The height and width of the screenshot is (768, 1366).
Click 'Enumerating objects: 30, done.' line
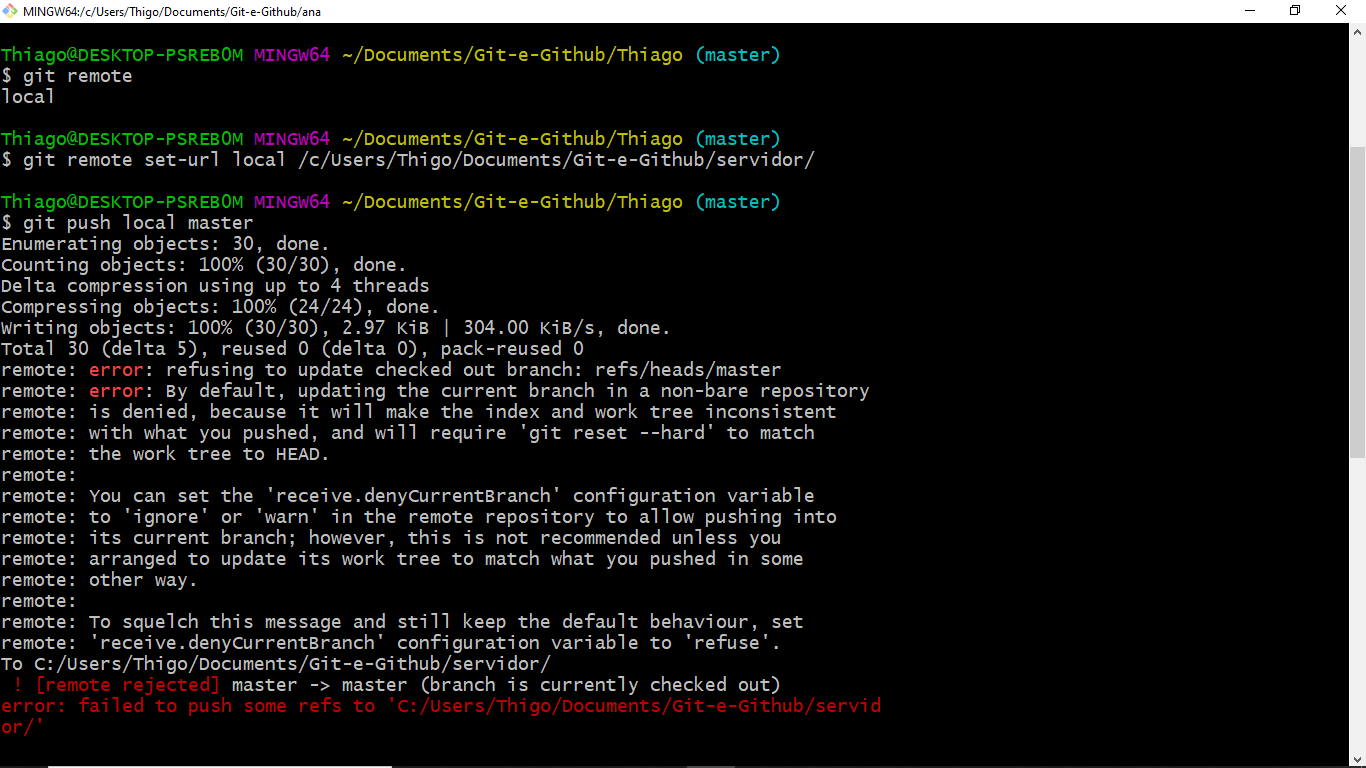165,244
